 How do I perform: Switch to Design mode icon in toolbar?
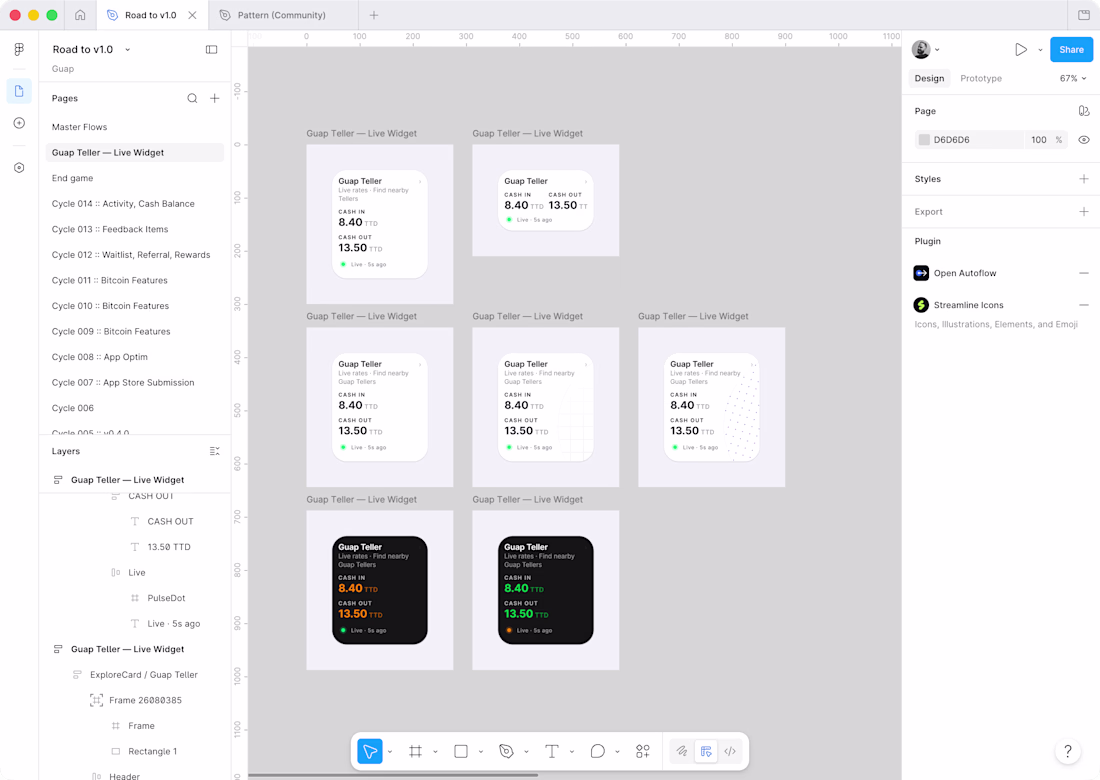click(x=706, y=751)
